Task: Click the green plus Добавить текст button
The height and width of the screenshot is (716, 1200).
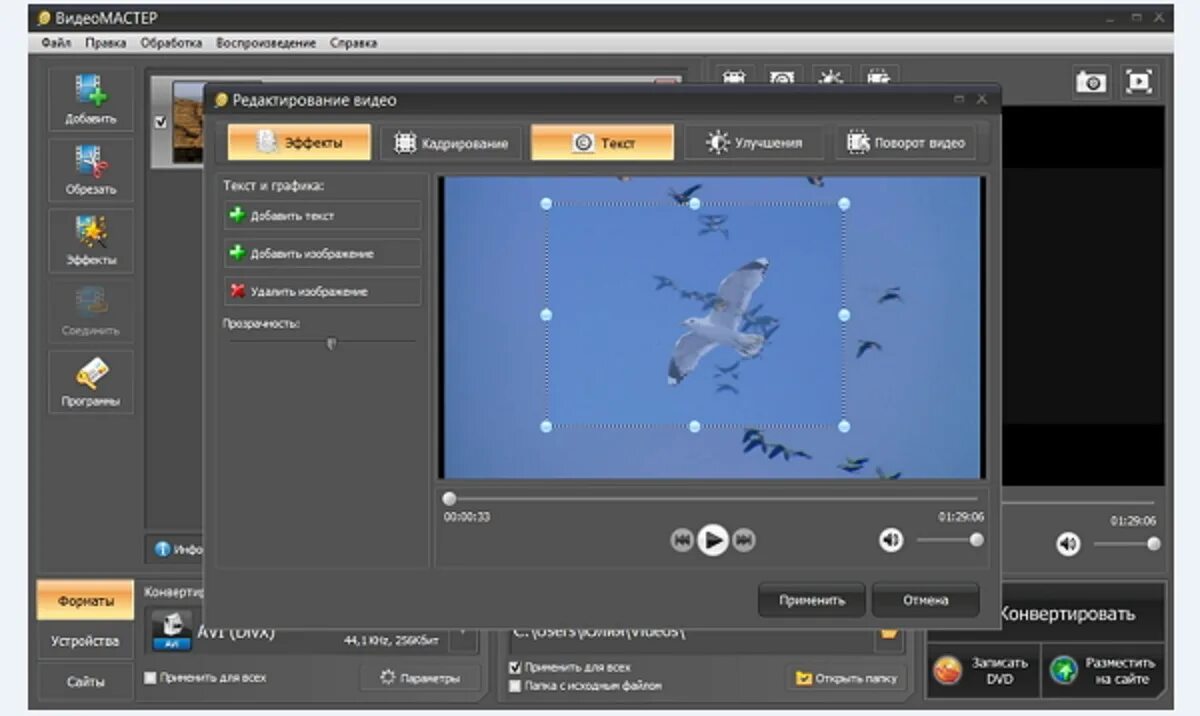Action: click(x=322, y=215)
